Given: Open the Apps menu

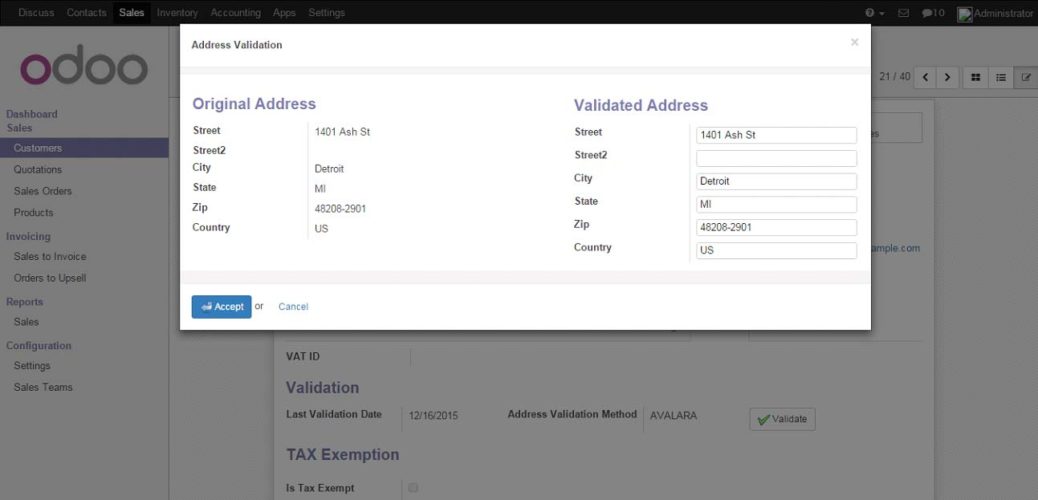Looking at the screenshot, I should pyautogui.click(x=284, y=13).
